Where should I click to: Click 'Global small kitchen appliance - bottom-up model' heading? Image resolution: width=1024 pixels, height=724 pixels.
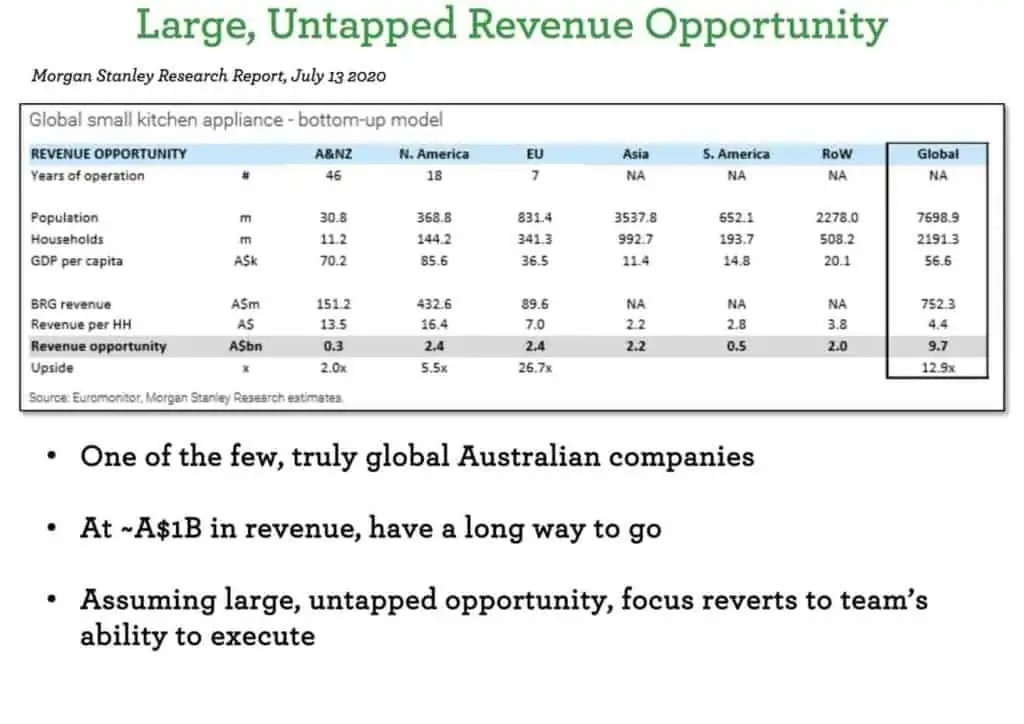point(236,120)
